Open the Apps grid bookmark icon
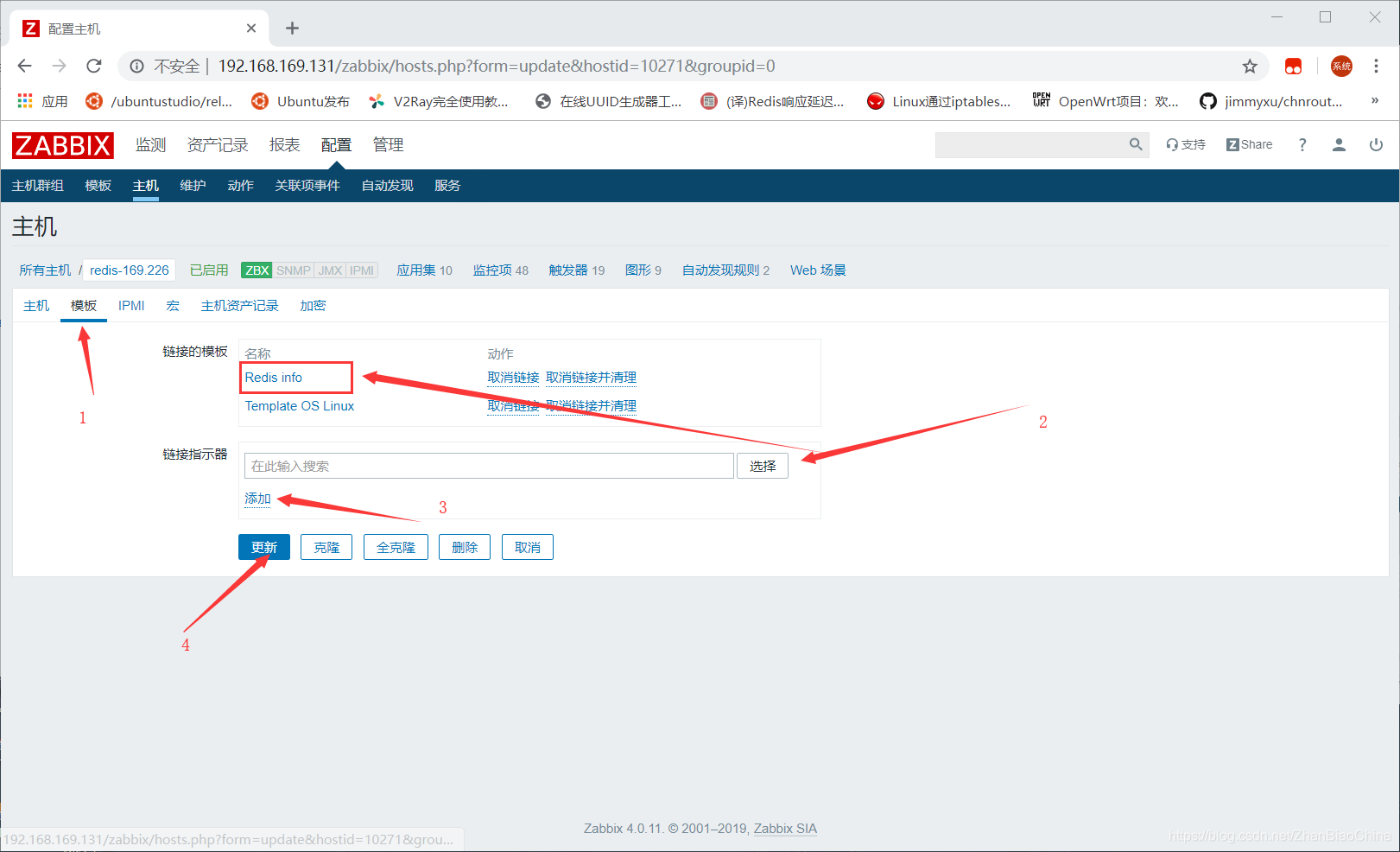 coord(25,101)
